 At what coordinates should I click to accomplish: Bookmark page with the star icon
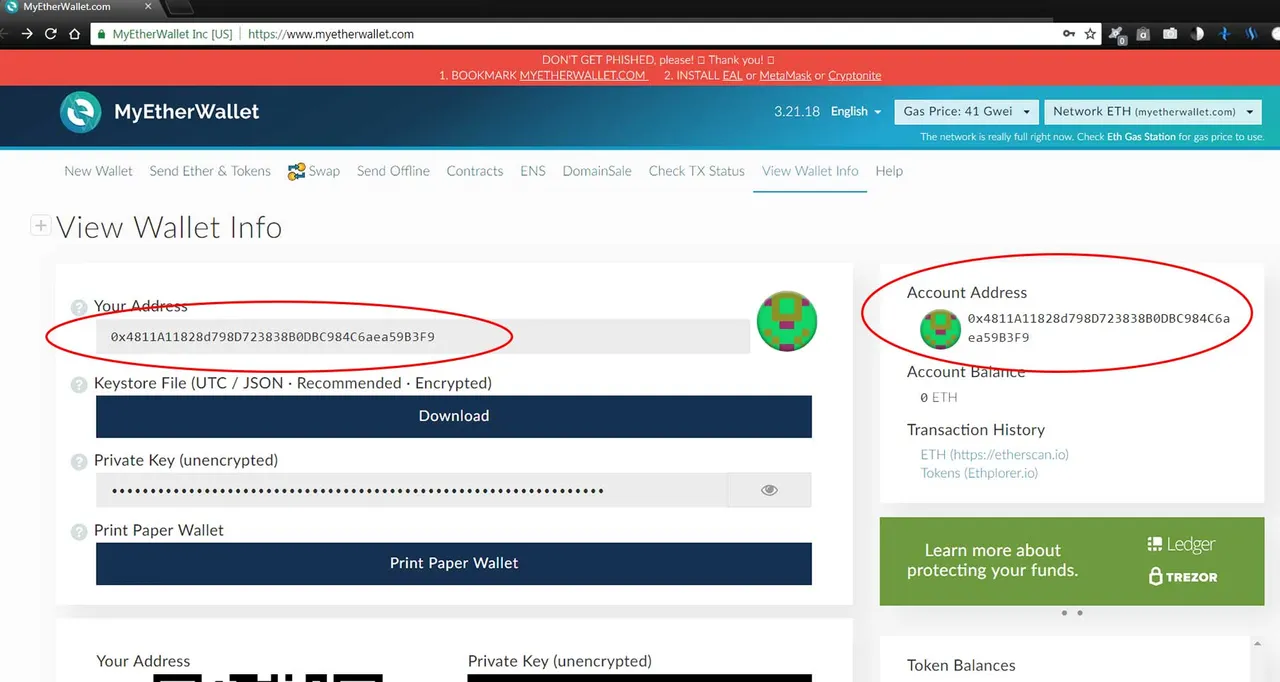pyautogui.click(x=1090, y=34)
